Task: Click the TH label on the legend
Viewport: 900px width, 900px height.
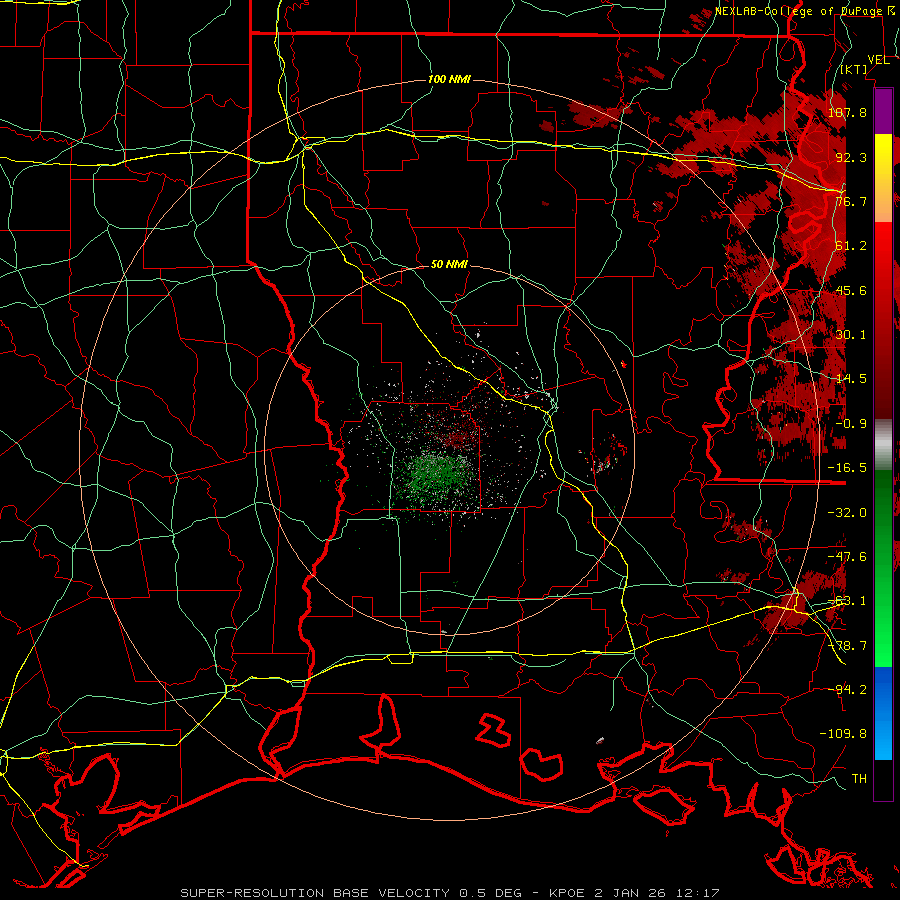Action: (x=859, y=779)
